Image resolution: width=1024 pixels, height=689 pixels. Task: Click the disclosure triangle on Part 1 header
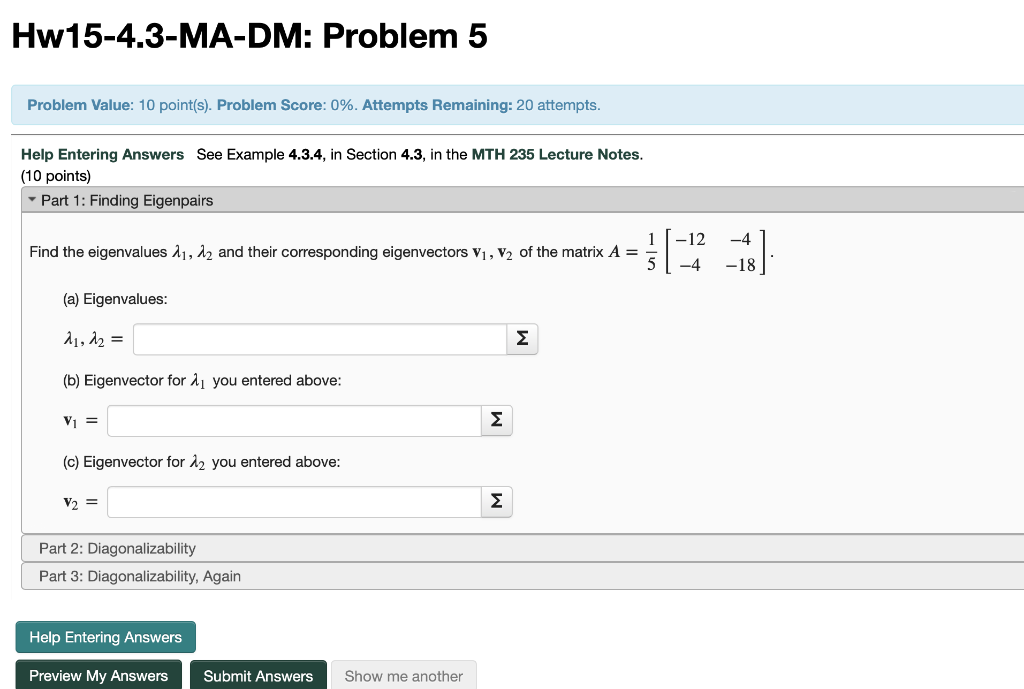pyautogui.click(x=33, y=200)
